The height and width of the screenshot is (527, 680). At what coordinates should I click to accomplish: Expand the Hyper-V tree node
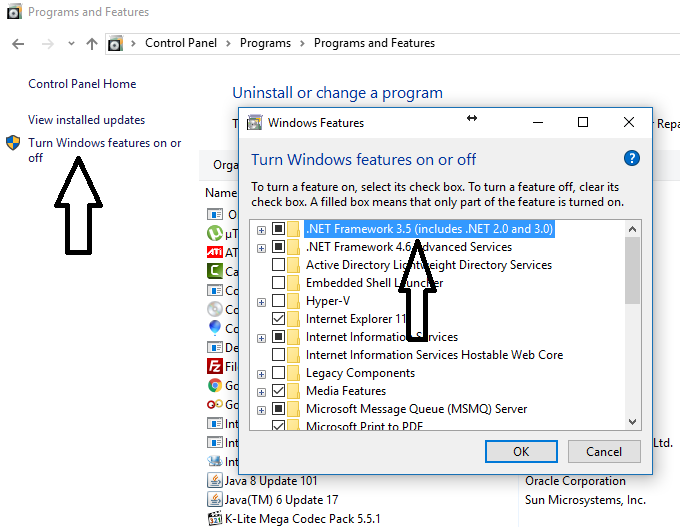click(261, 302)
